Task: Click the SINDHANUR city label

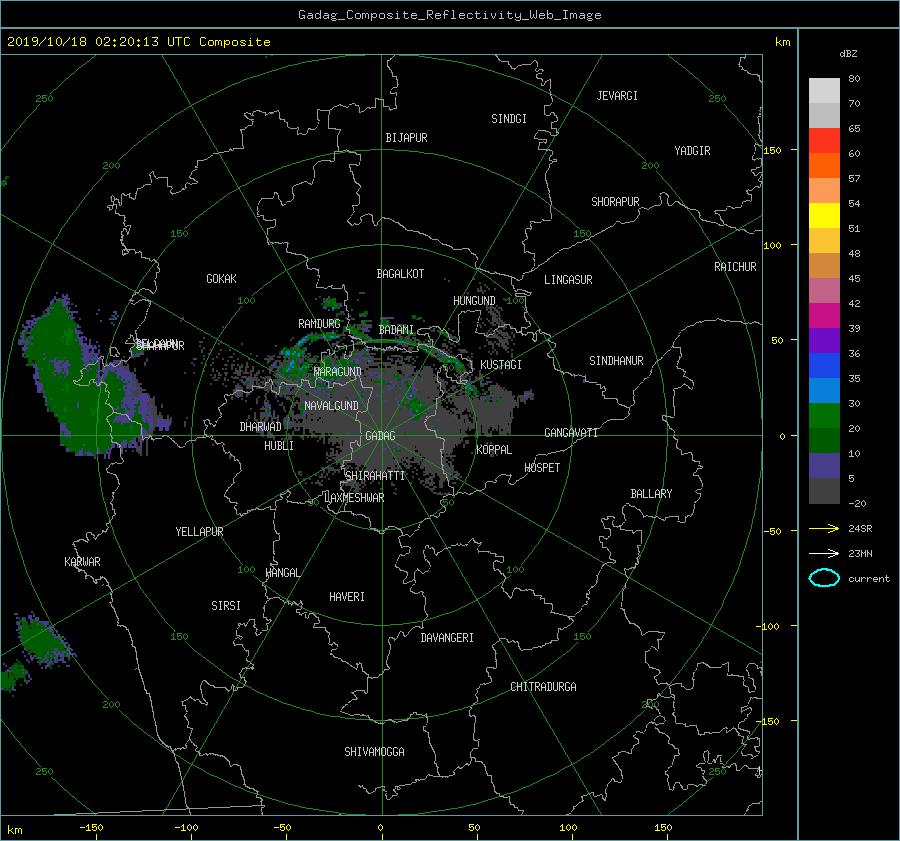Action: pyautogui.click(x=616, y=361)
